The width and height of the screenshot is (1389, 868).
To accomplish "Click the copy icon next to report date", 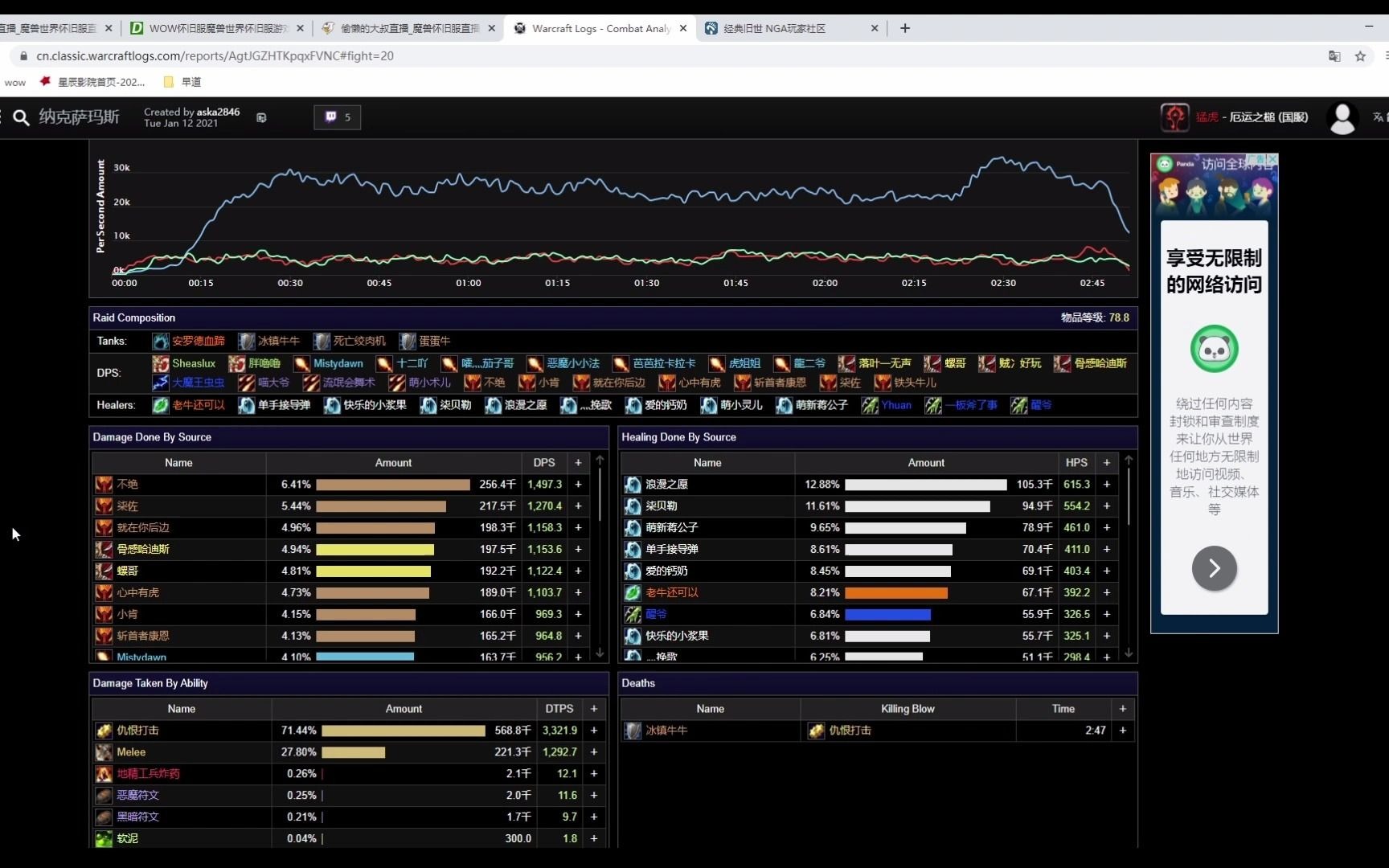I will click(261, 117).
